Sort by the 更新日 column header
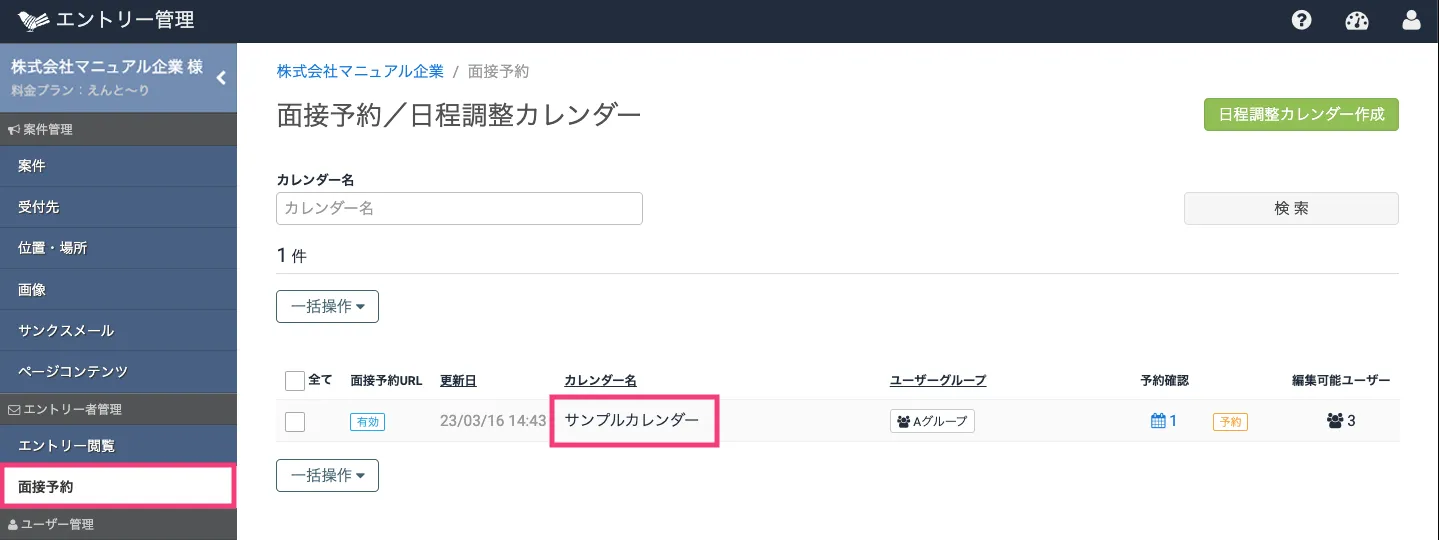1439x540 pixels. click(x=458, y=381)
